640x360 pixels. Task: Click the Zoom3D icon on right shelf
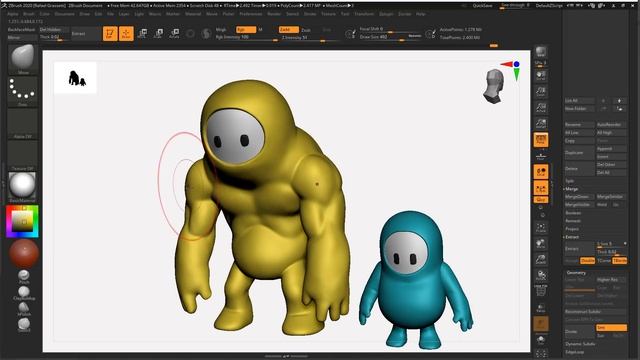[x=541, y=260]
